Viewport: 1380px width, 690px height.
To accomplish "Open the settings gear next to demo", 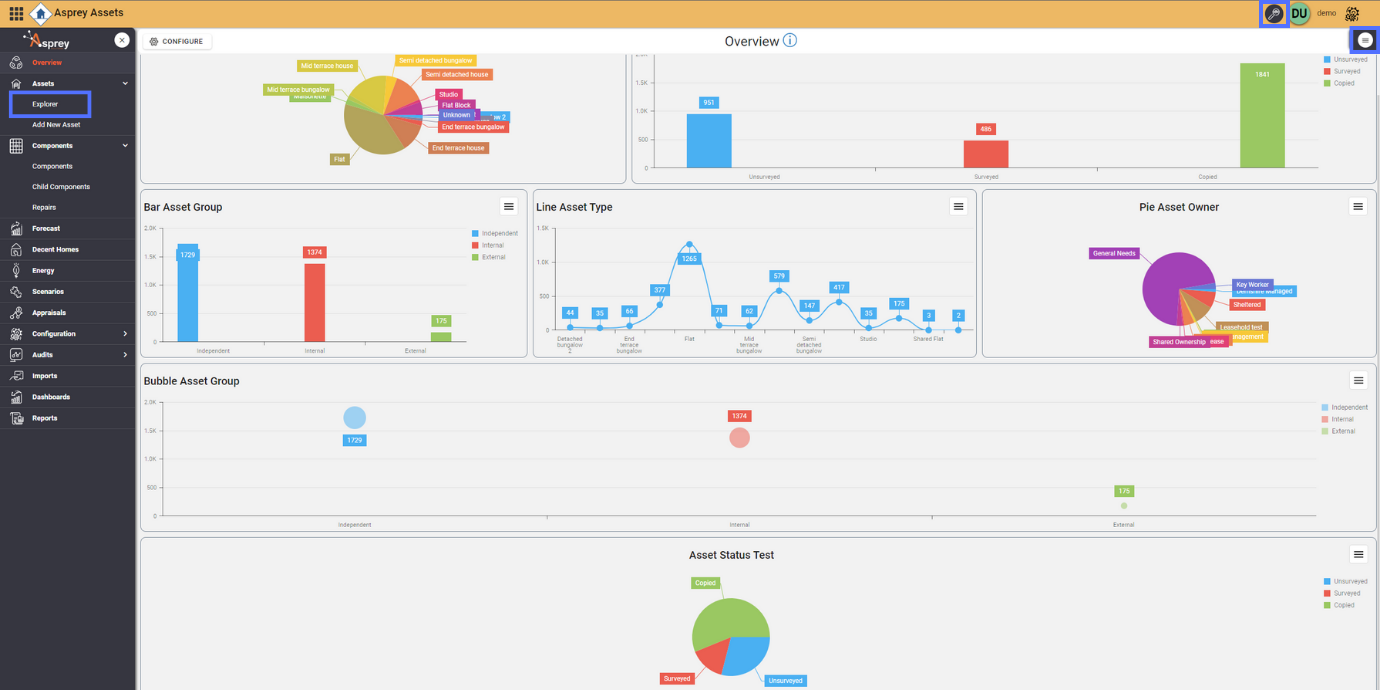I will pos(1352,14).
